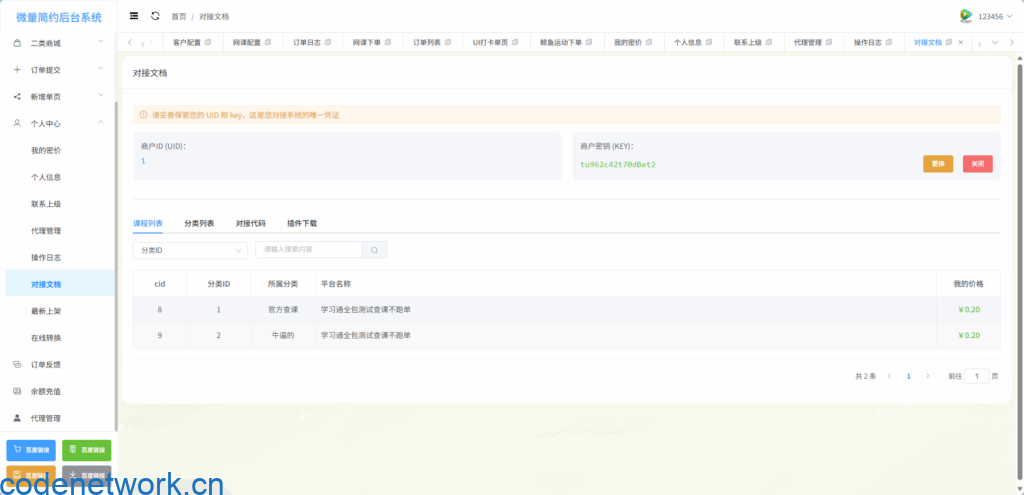Close the 对接文档 tab with its X
The width and height of the screenshot is (1024, 495).
click(x=961, y=43)
